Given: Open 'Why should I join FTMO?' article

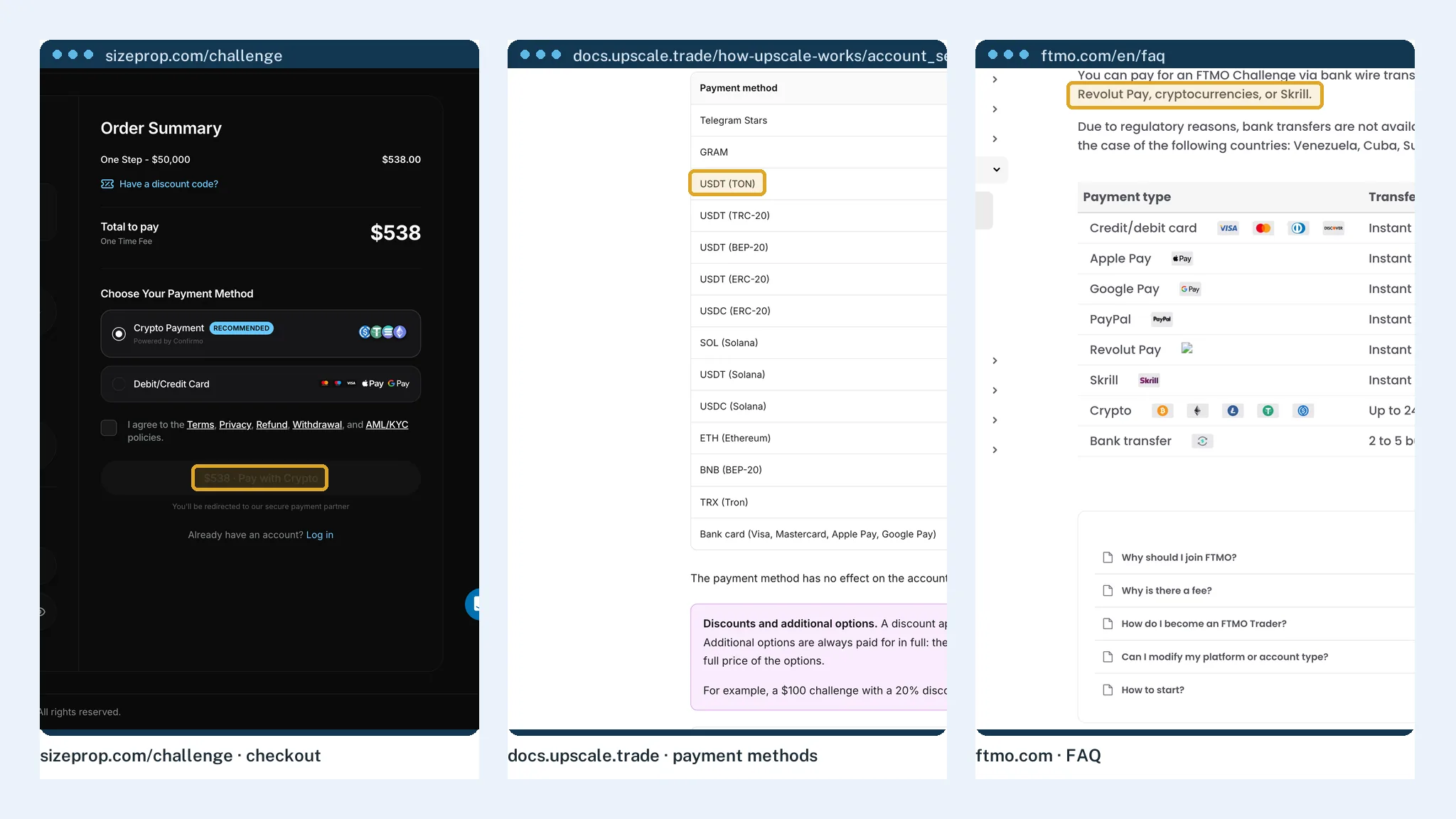Looking at the screenshot, I should (1179, 557).
